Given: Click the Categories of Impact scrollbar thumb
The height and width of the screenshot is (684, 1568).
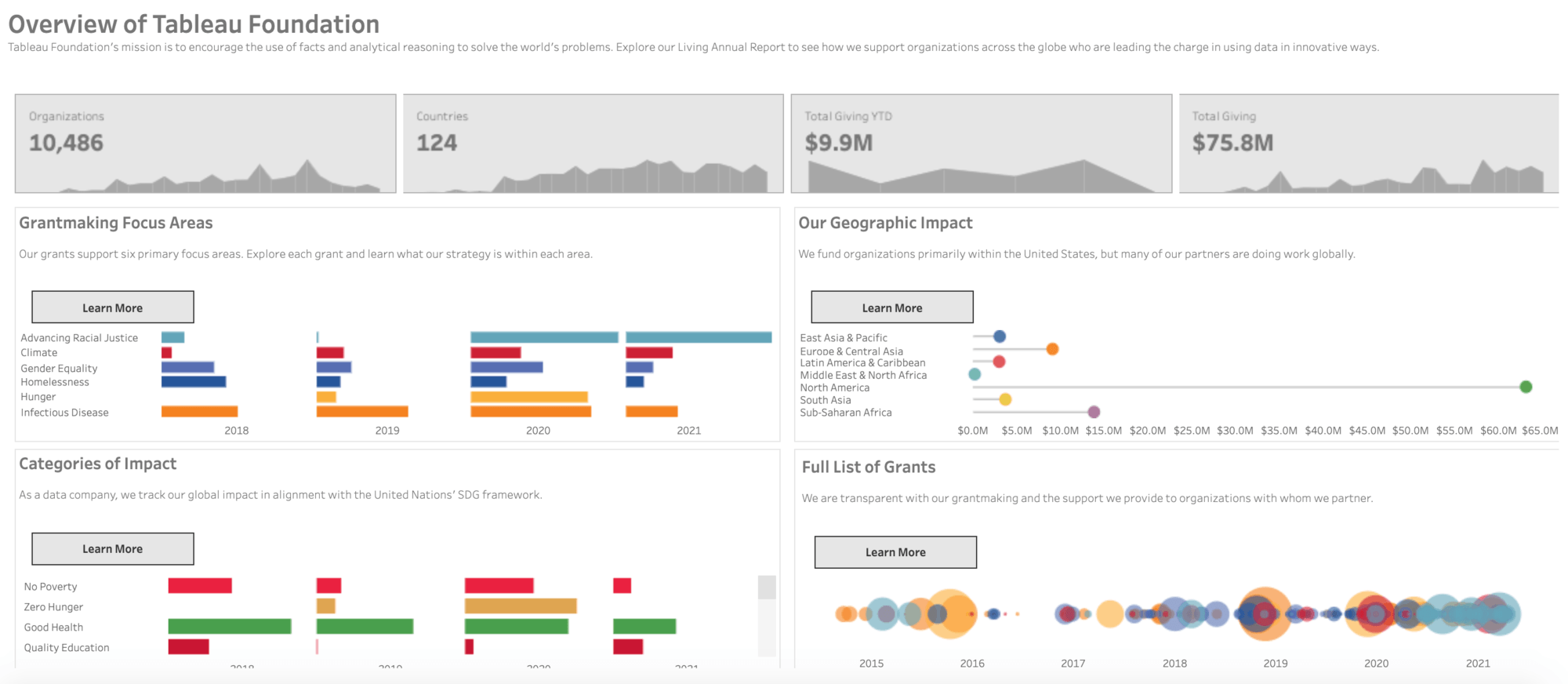Looking at the screenshot, I should click(767, 588).
